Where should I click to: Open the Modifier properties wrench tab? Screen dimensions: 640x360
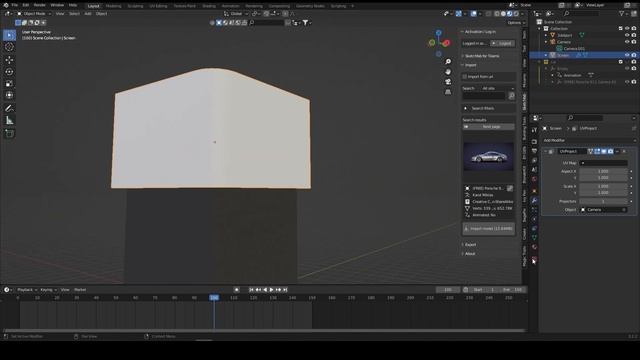click(x=534, y=200)
